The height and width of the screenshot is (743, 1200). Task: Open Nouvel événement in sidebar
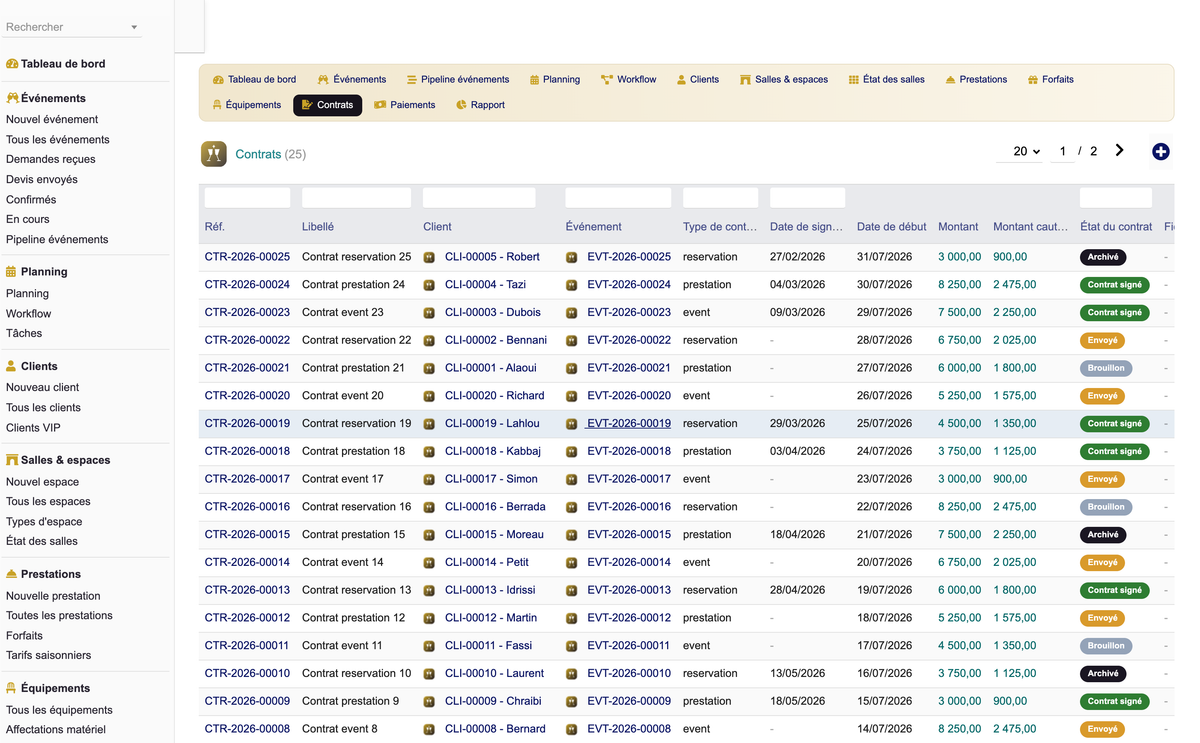tap(52, 120)
